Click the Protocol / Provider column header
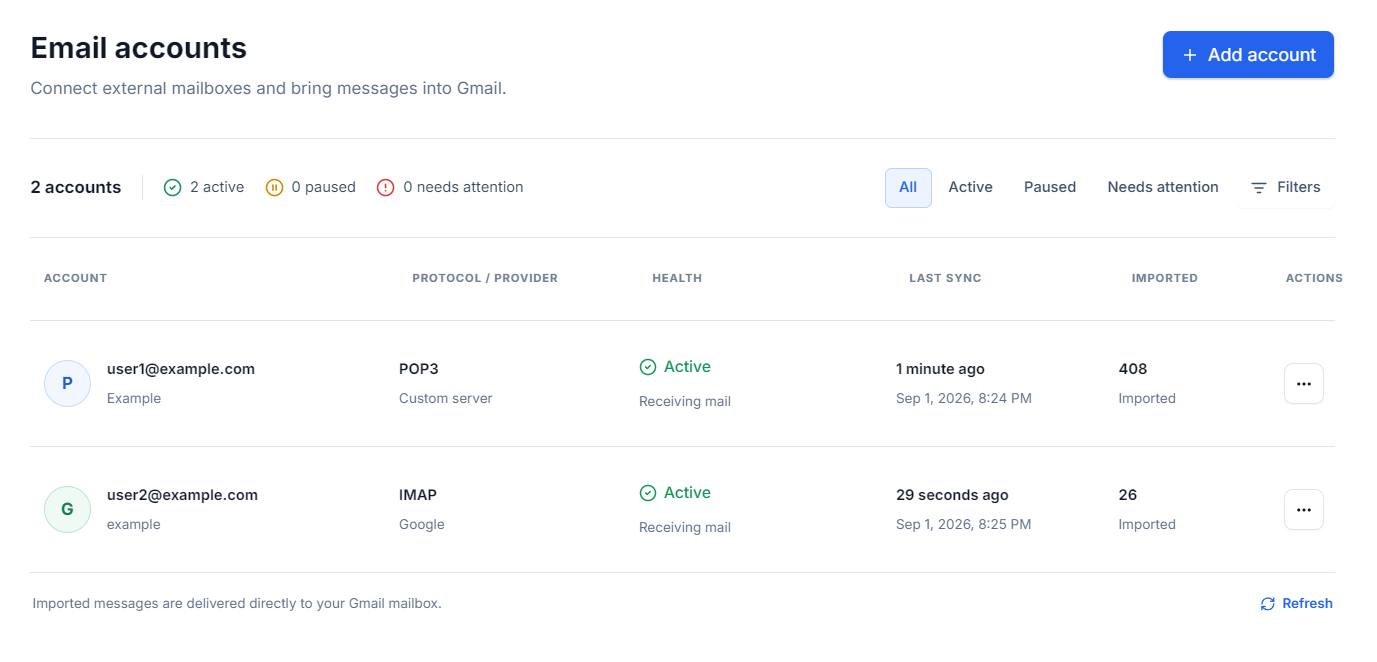 pos(485,278)
